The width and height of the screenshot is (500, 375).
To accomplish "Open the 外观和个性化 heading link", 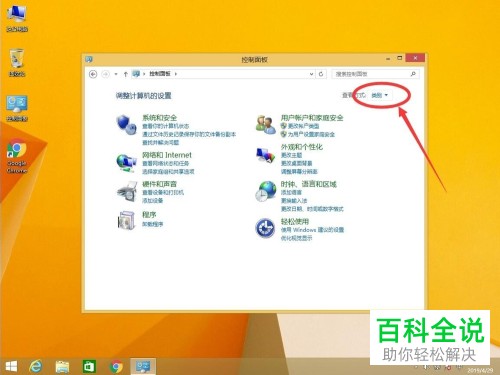I will point(302,147).
